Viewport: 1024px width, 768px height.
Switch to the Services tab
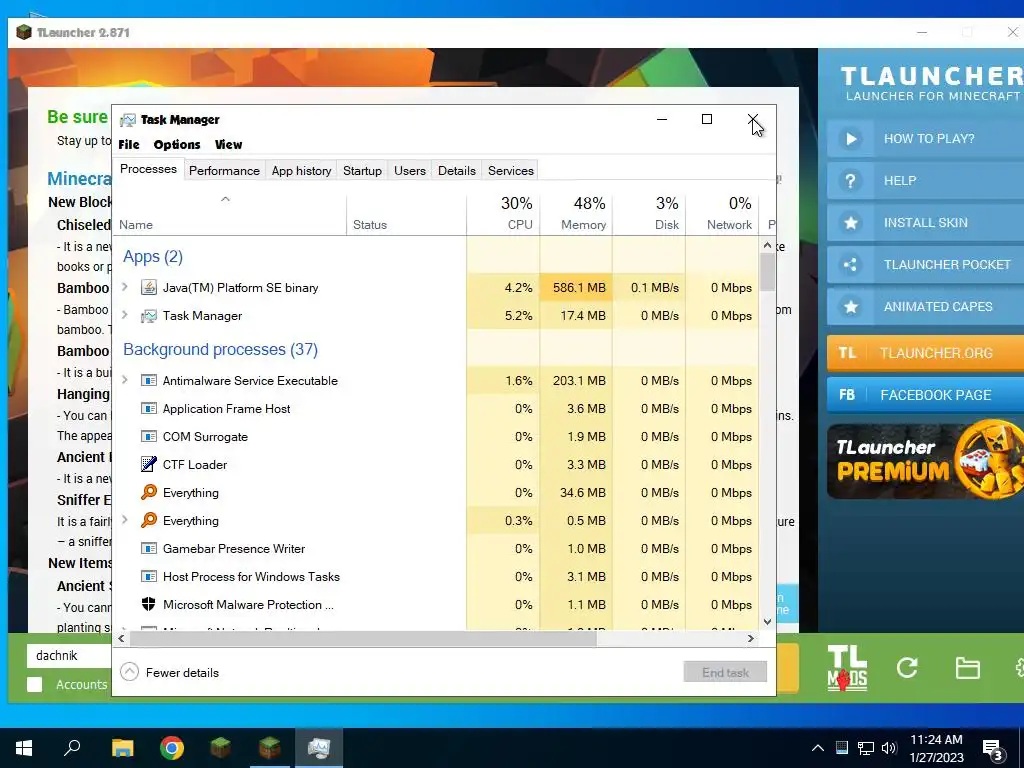tap(511, 170)
